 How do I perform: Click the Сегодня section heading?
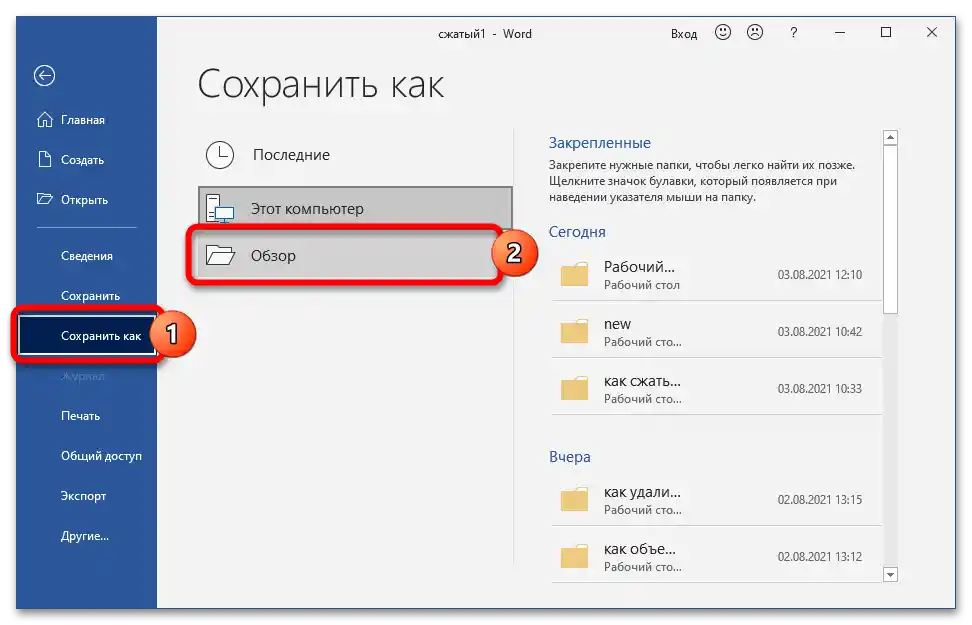tap(577, 232)
